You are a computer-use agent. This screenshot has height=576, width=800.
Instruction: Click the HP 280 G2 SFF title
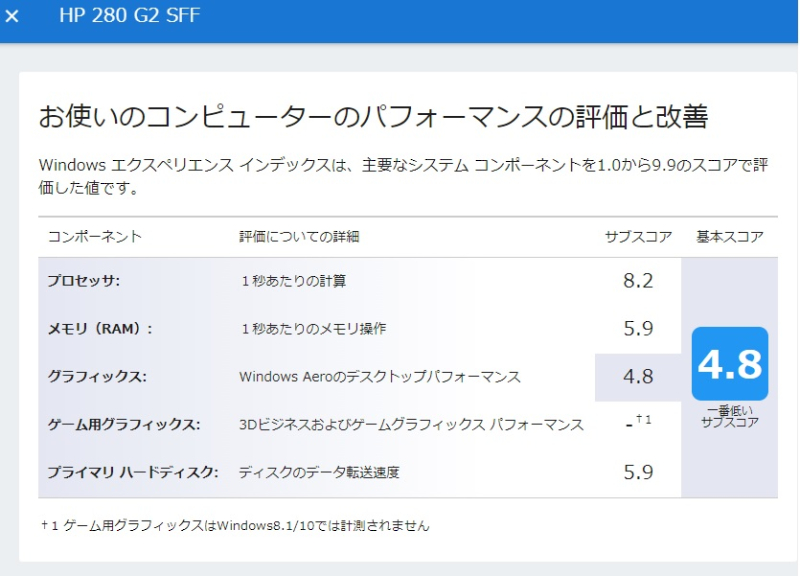130,15
